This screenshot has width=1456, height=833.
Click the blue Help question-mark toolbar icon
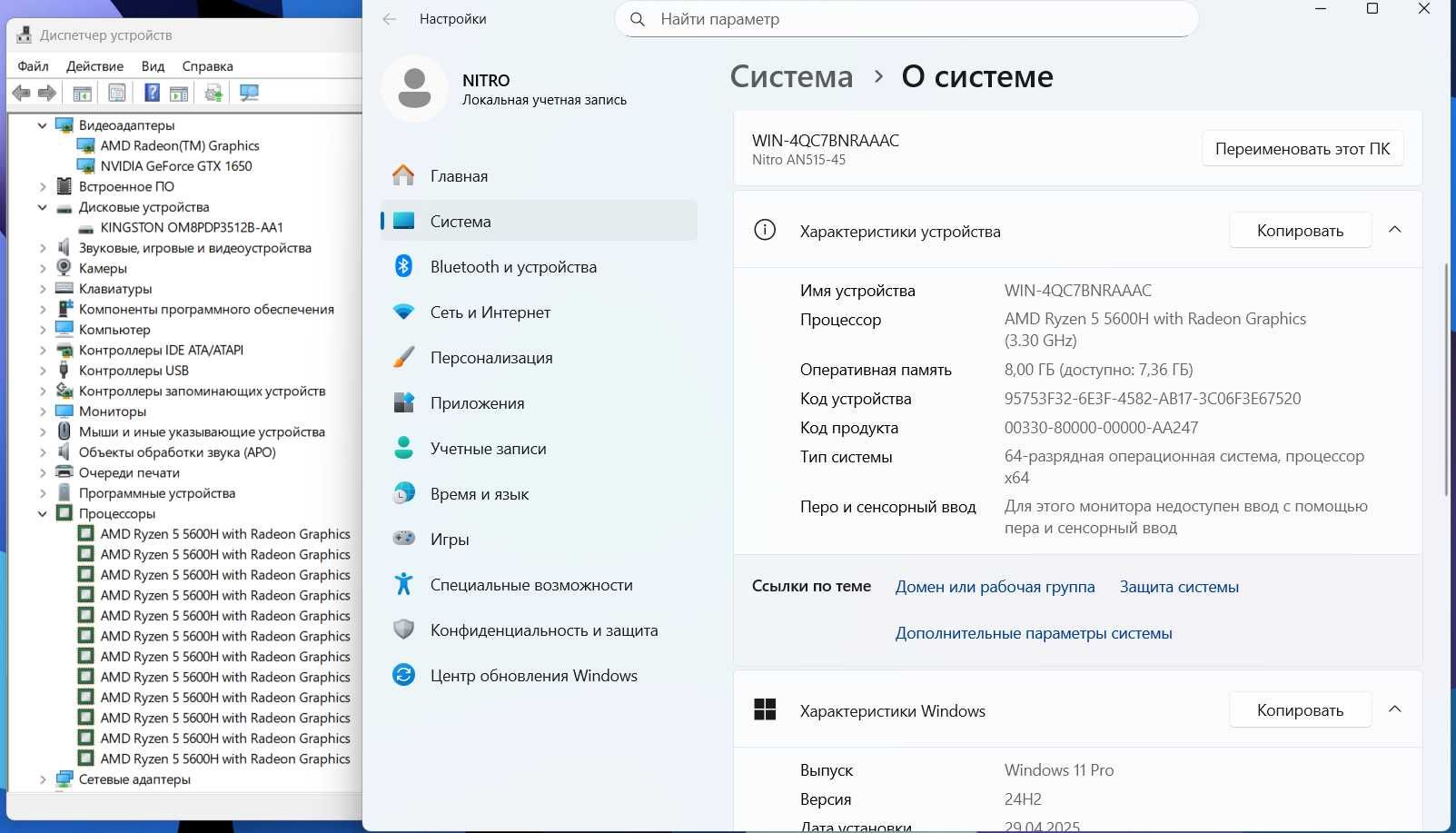tap(153, 93)
